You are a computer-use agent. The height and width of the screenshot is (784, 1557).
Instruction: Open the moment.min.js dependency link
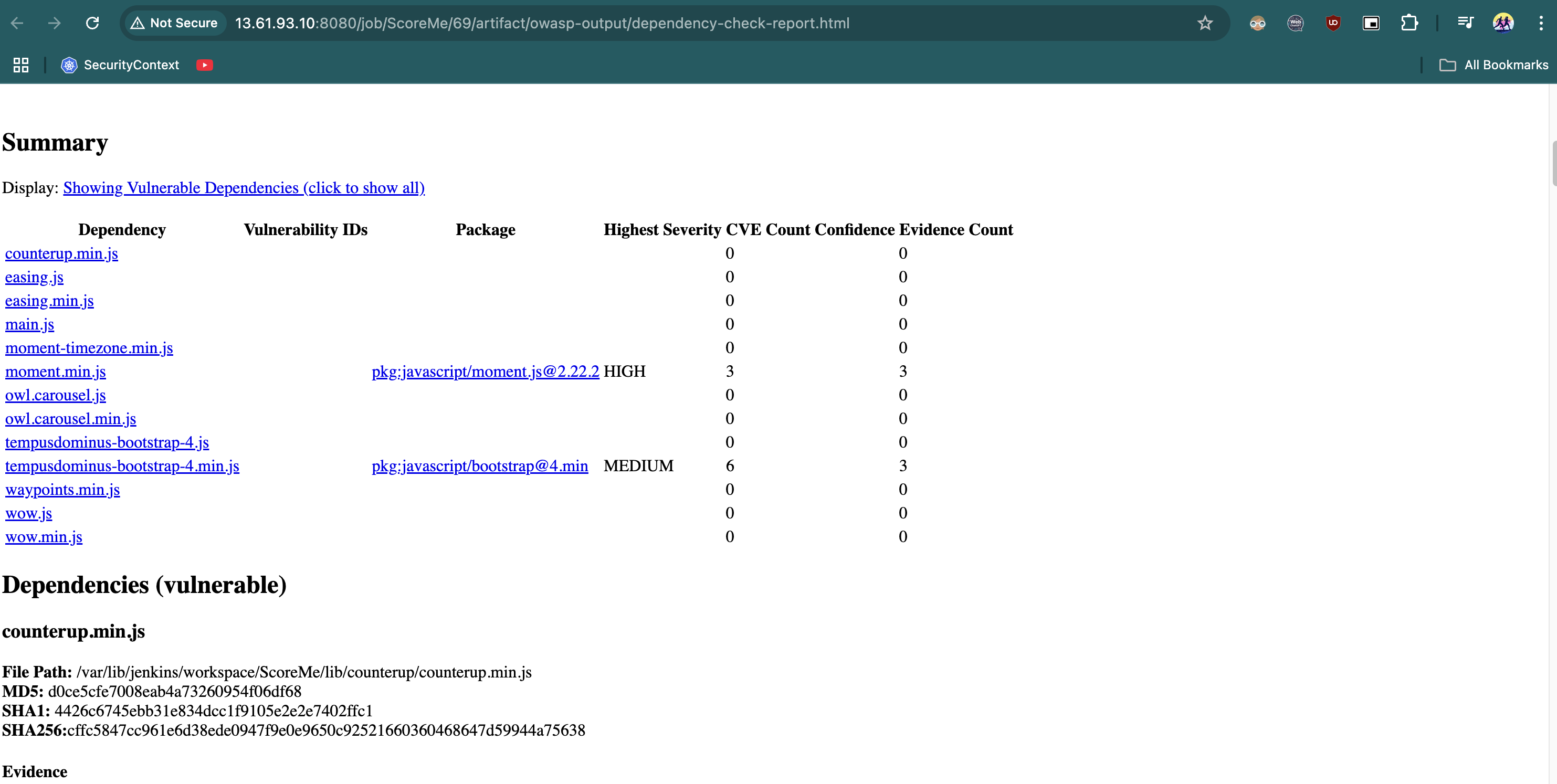pos(56,371)
